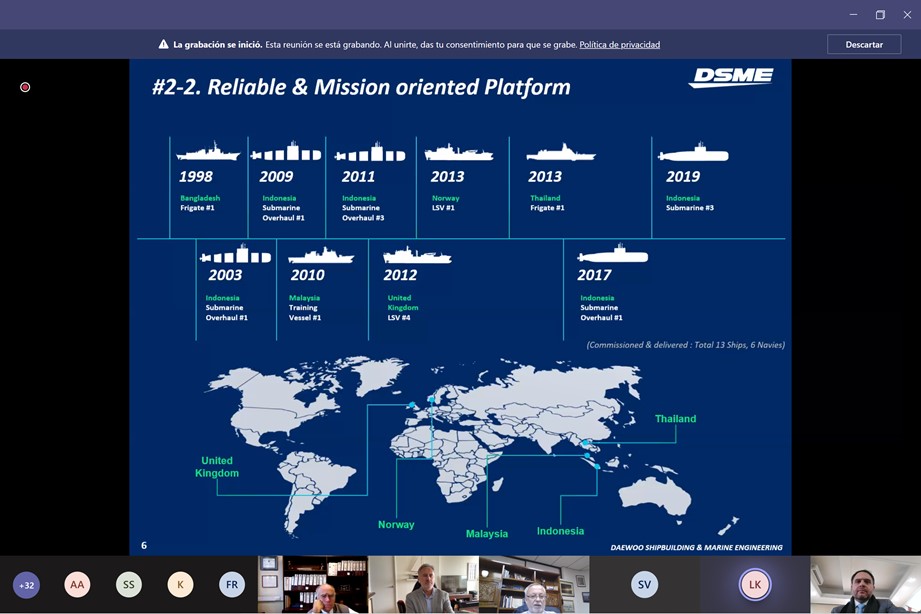Open the +32 additional participants bubble
The image size is (921, 614).
tap(26, 585)
